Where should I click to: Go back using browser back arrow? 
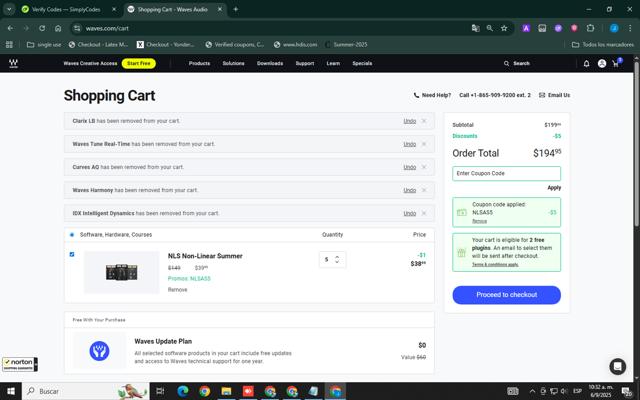coord(10,28)
